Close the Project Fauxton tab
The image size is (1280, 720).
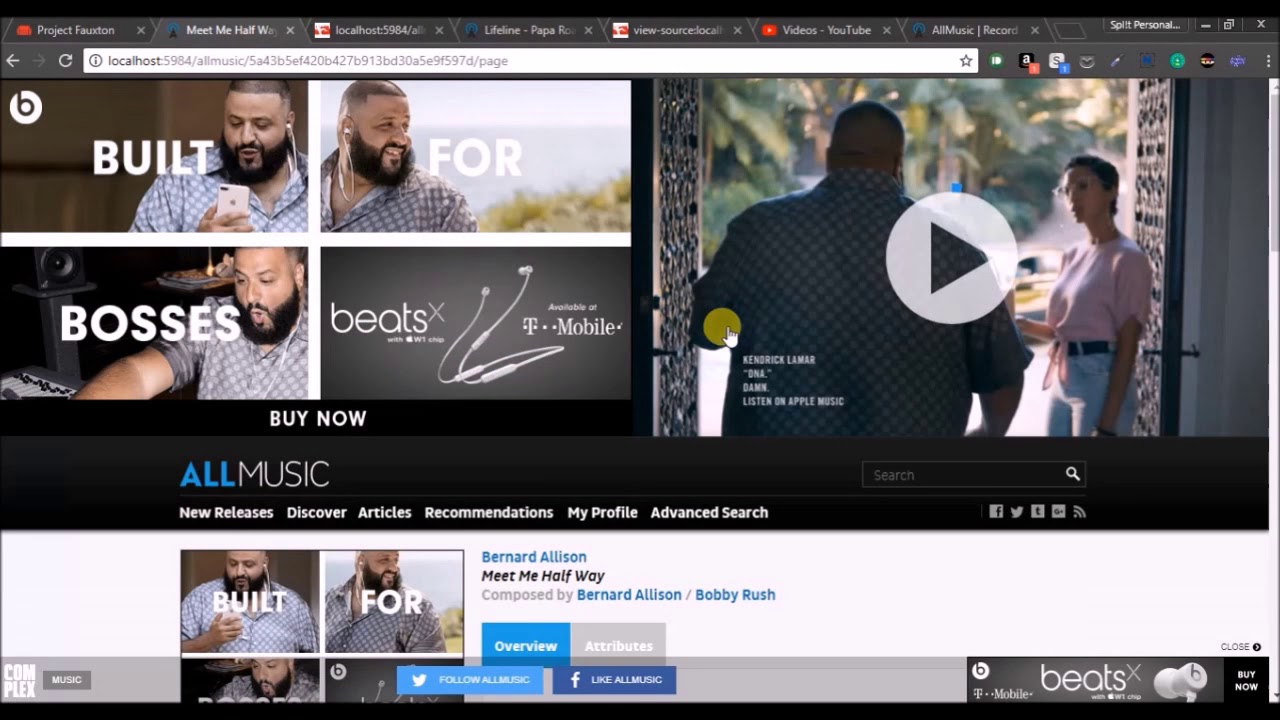[141, 30]
